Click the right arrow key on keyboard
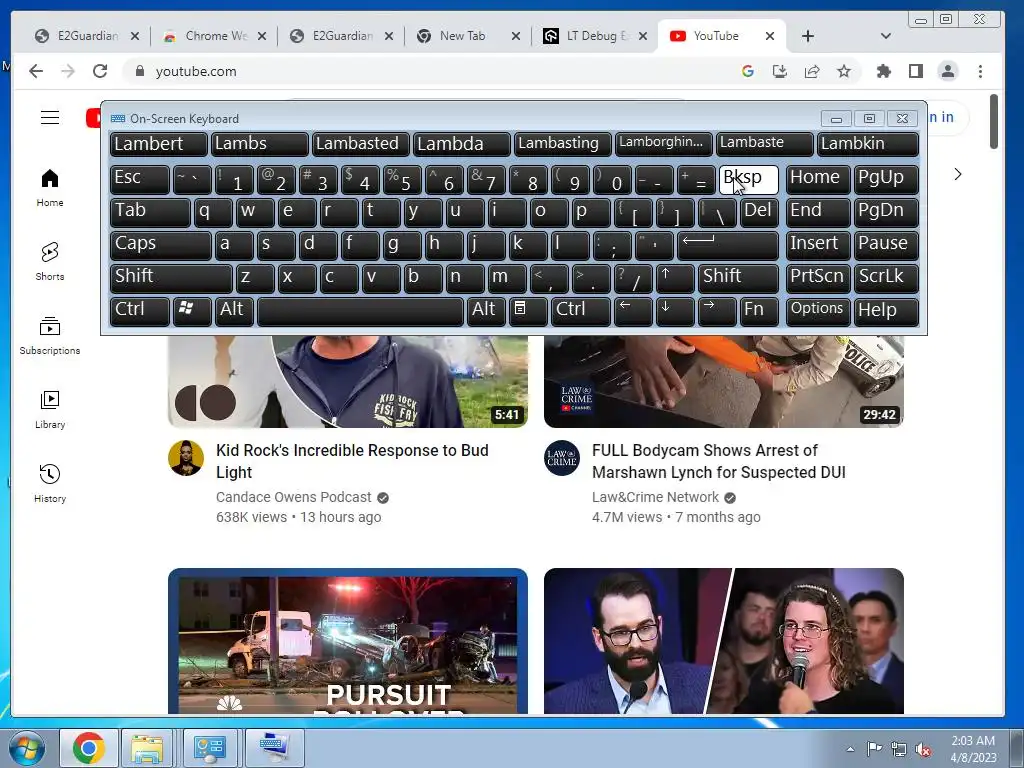The height and width of the screenshot is (768, 1024). click(717, 312)
